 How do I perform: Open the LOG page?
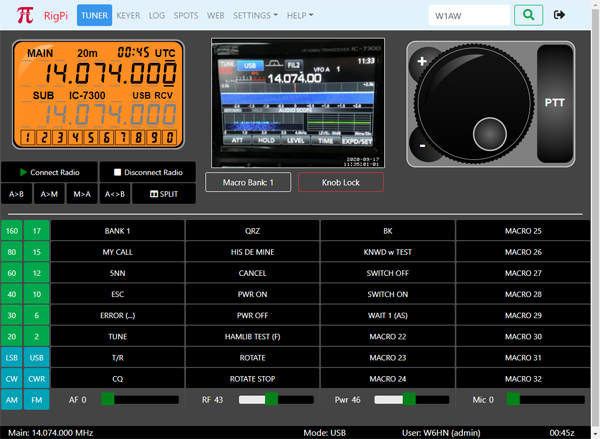point(157,15)
